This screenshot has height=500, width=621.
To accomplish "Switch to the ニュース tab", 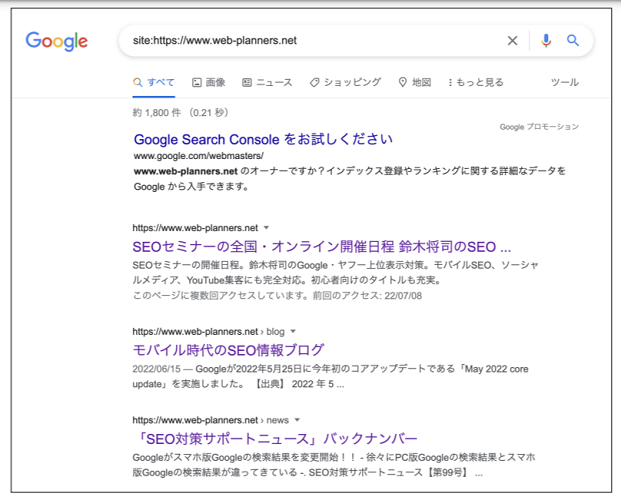I will 267,82.
